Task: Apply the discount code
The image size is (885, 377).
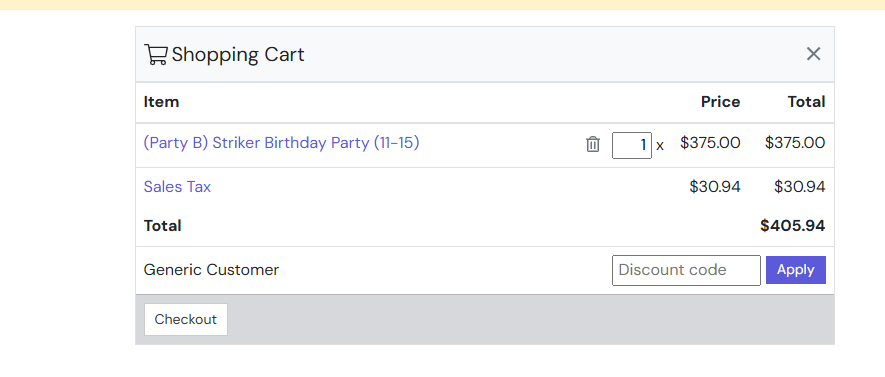Action: click(x=796, y=270)
